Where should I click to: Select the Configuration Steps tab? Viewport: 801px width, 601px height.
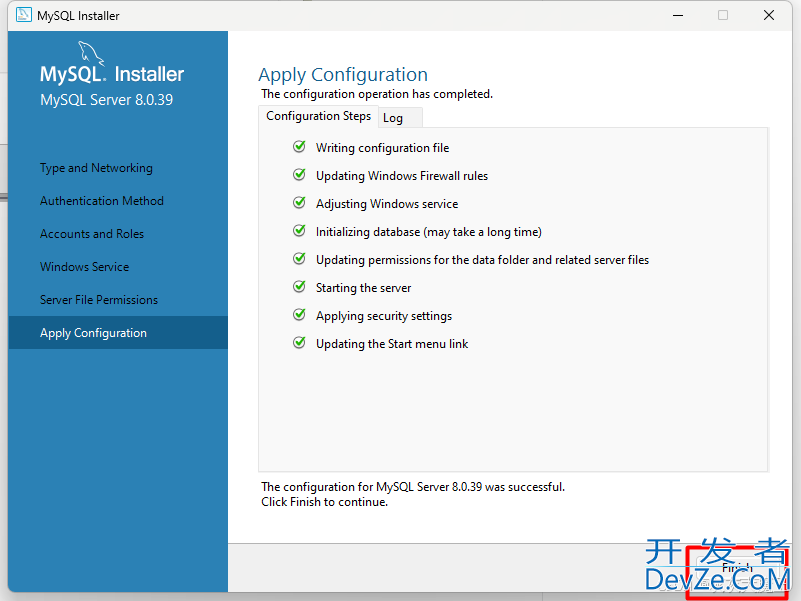pyautogui.click(x=318, y=117)
